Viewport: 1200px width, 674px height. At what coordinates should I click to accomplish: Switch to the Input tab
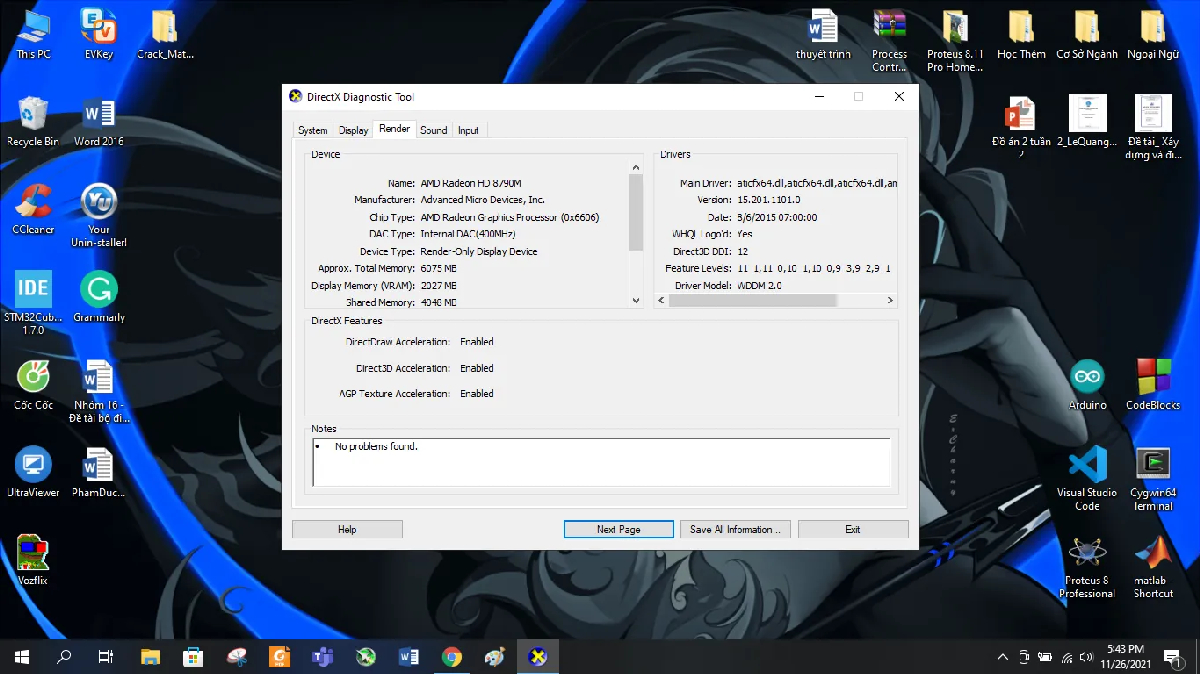click(468, 130)
